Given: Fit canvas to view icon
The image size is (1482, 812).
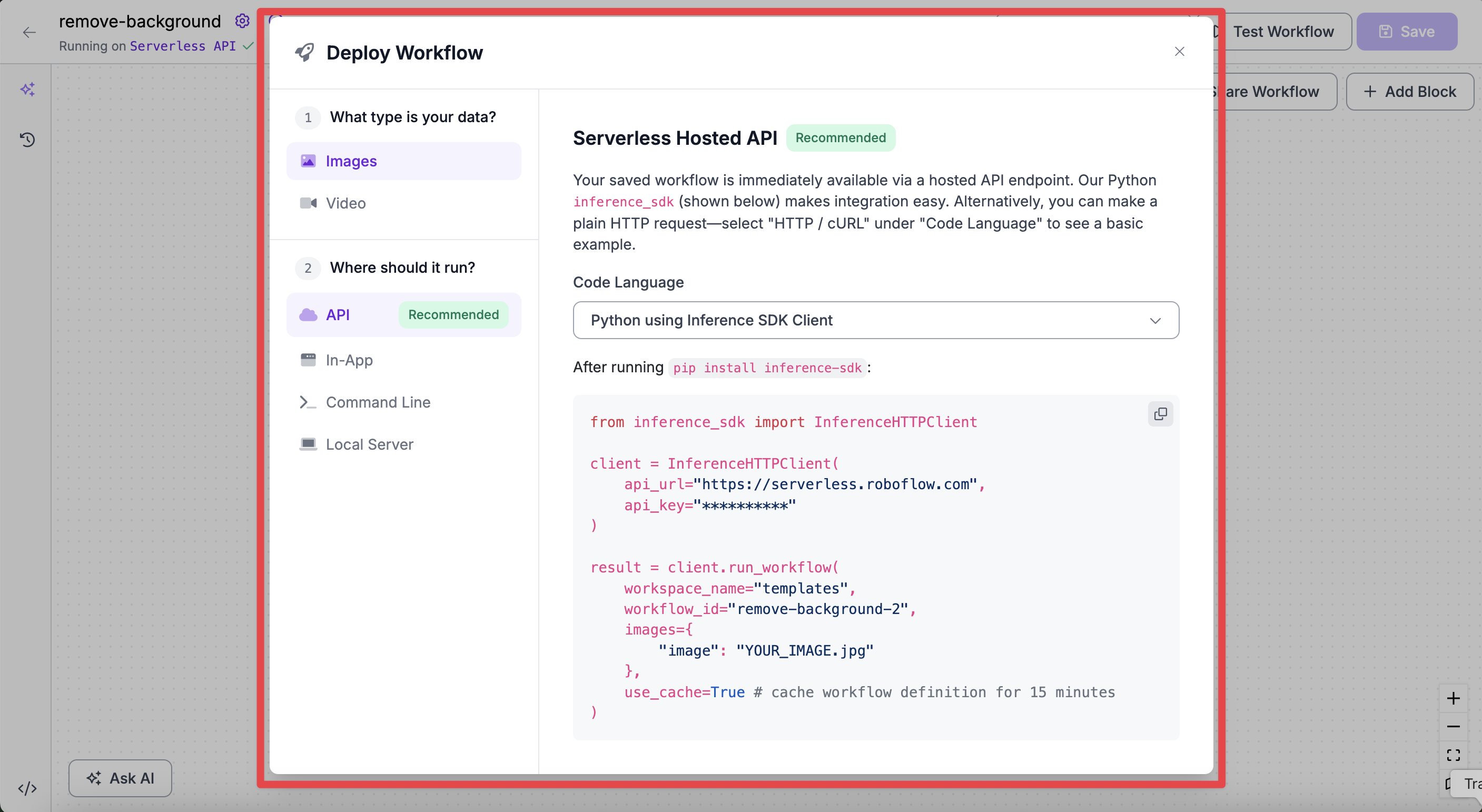Looking at the screenshot, I should click(1453, 755).
